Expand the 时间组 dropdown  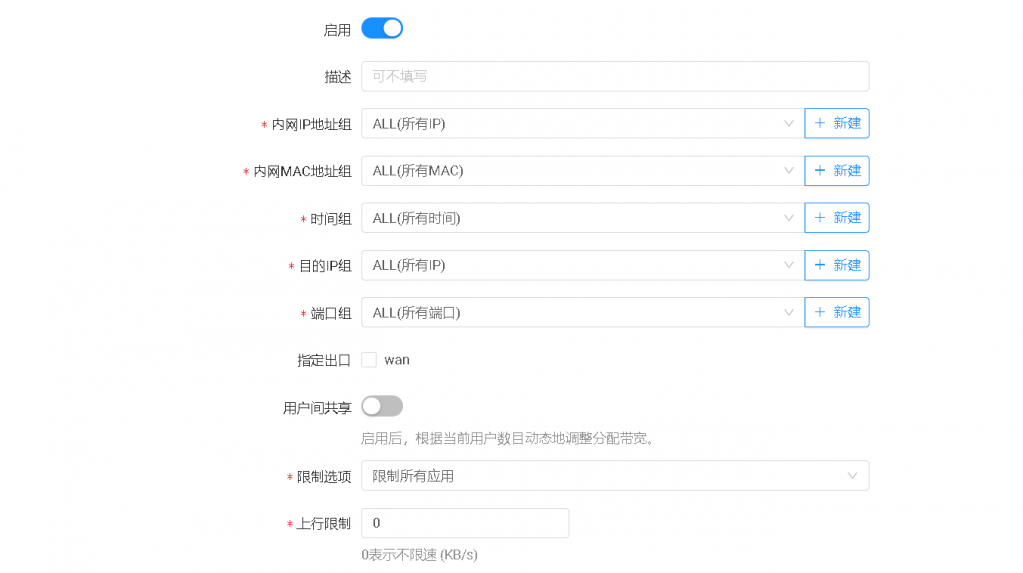tap(583, 218)
